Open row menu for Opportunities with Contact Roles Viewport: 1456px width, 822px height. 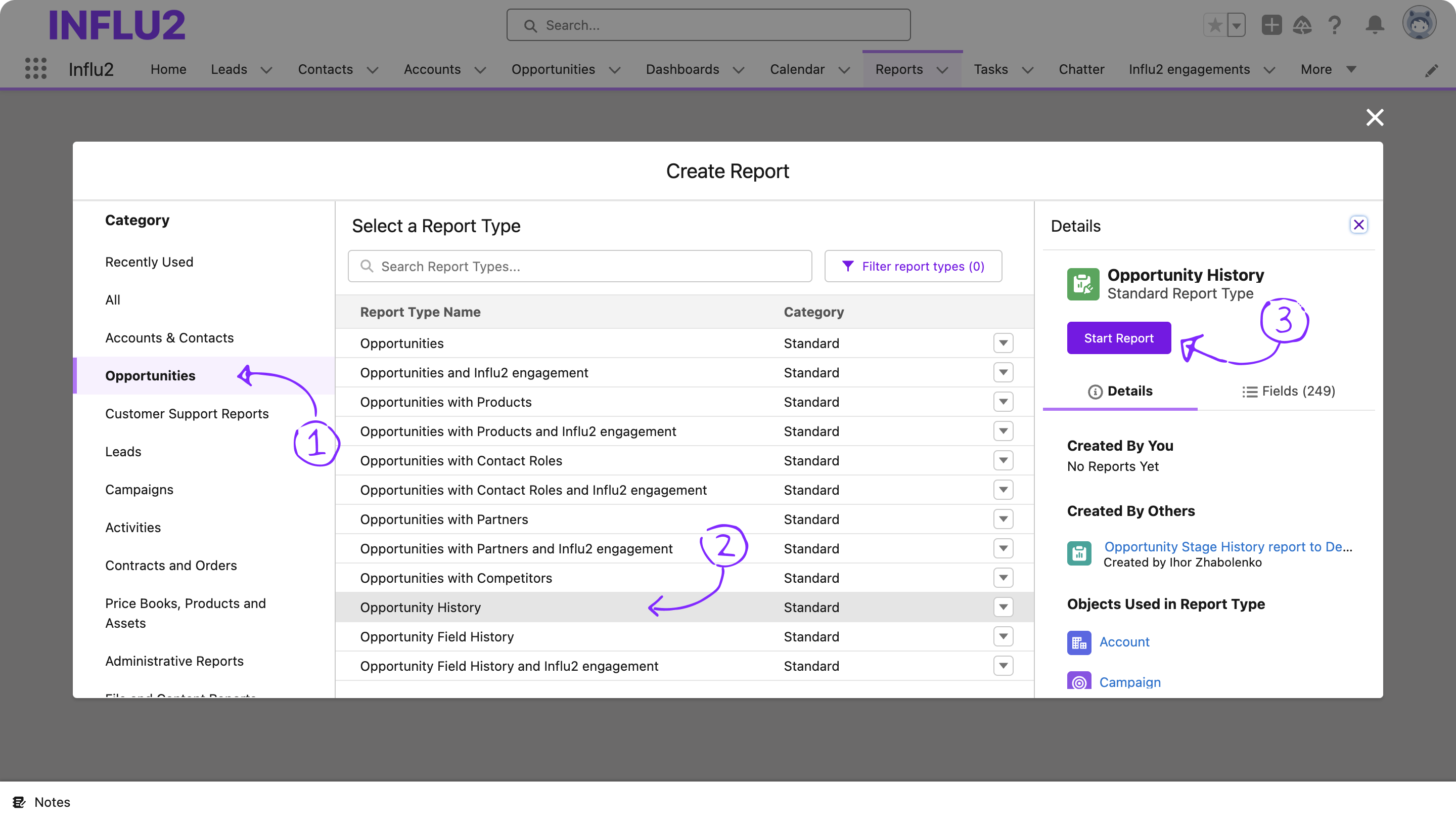1003,460
